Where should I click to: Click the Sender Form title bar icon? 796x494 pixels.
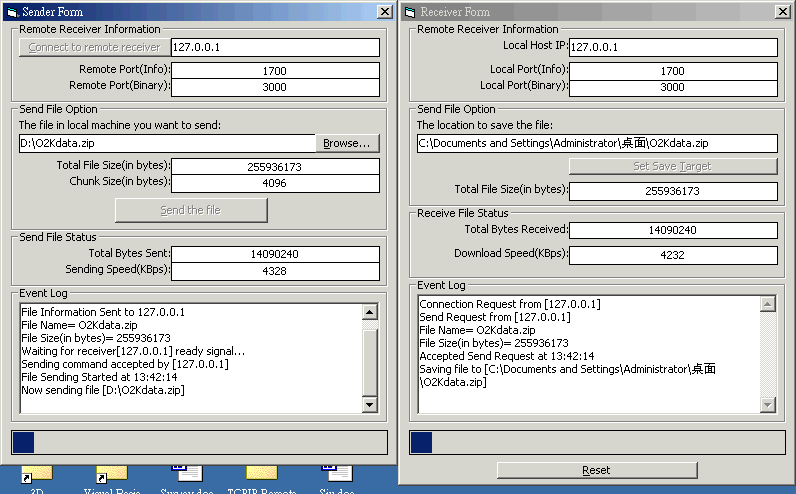coord(11,12)
